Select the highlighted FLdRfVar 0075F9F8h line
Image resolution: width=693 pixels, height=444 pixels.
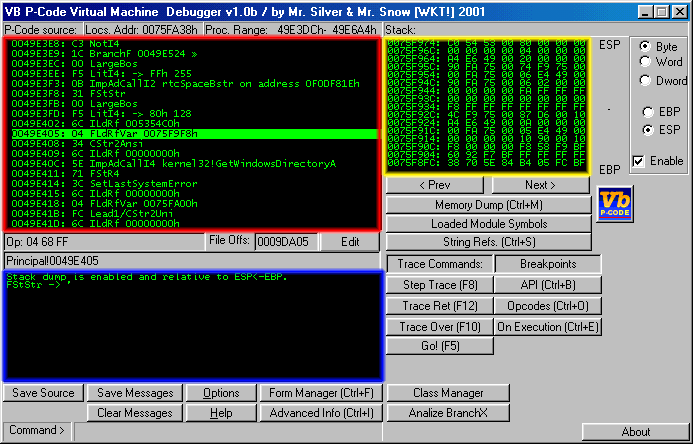pos(194,133)
